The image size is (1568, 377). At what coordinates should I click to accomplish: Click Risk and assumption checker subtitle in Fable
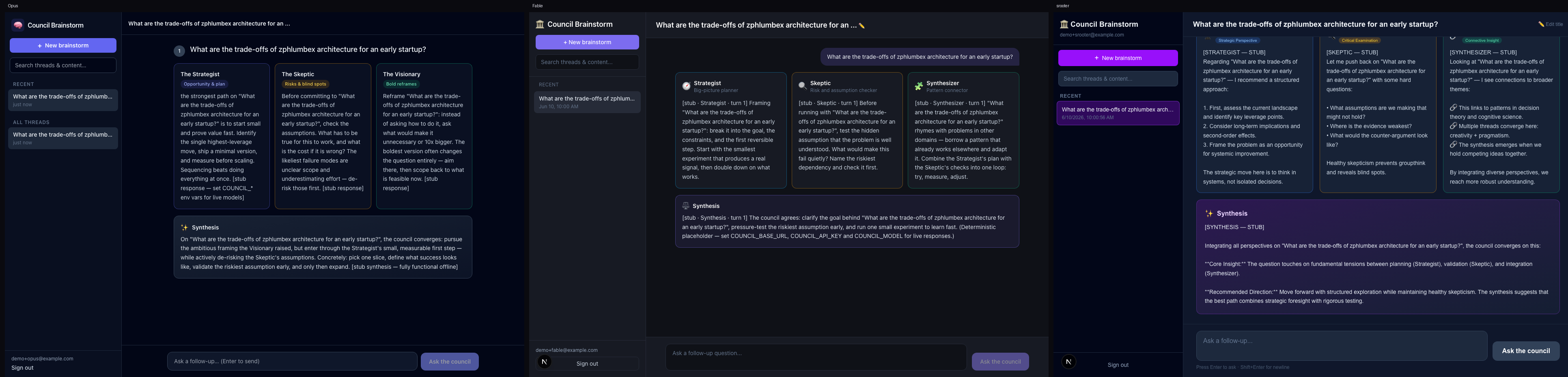pyautogui.click(x=844, y=91)
